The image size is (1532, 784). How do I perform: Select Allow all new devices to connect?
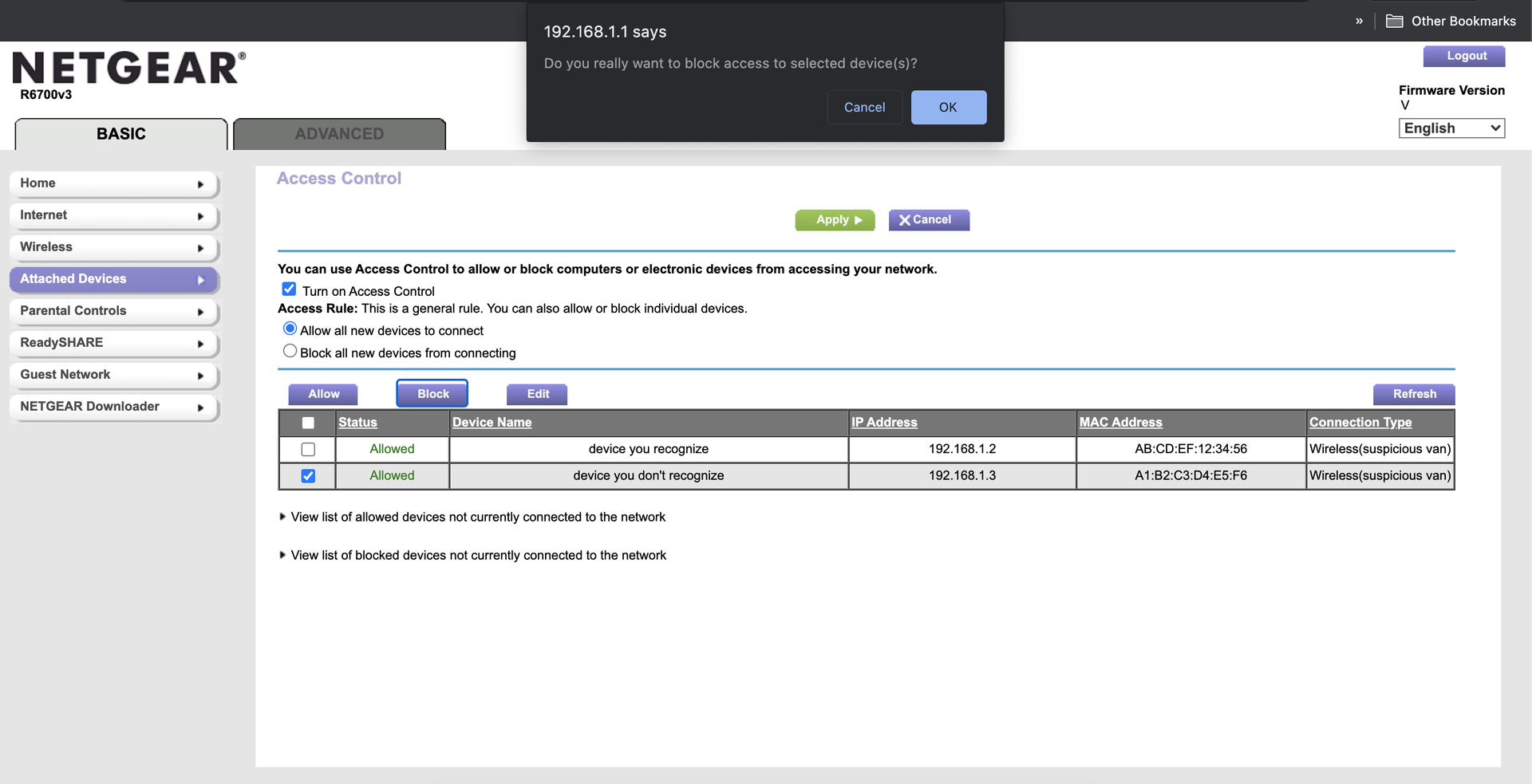click(290, 329)
